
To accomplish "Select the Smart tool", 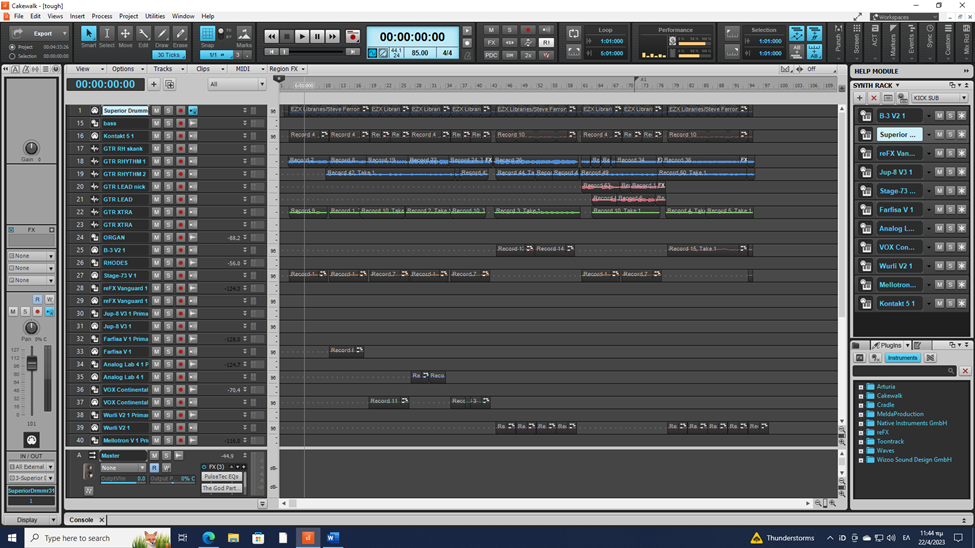I will (x=88, y=34).
